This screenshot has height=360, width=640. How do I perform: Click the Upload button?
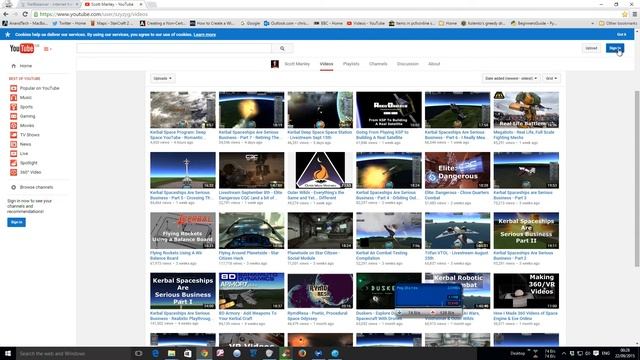pos(591,48)
